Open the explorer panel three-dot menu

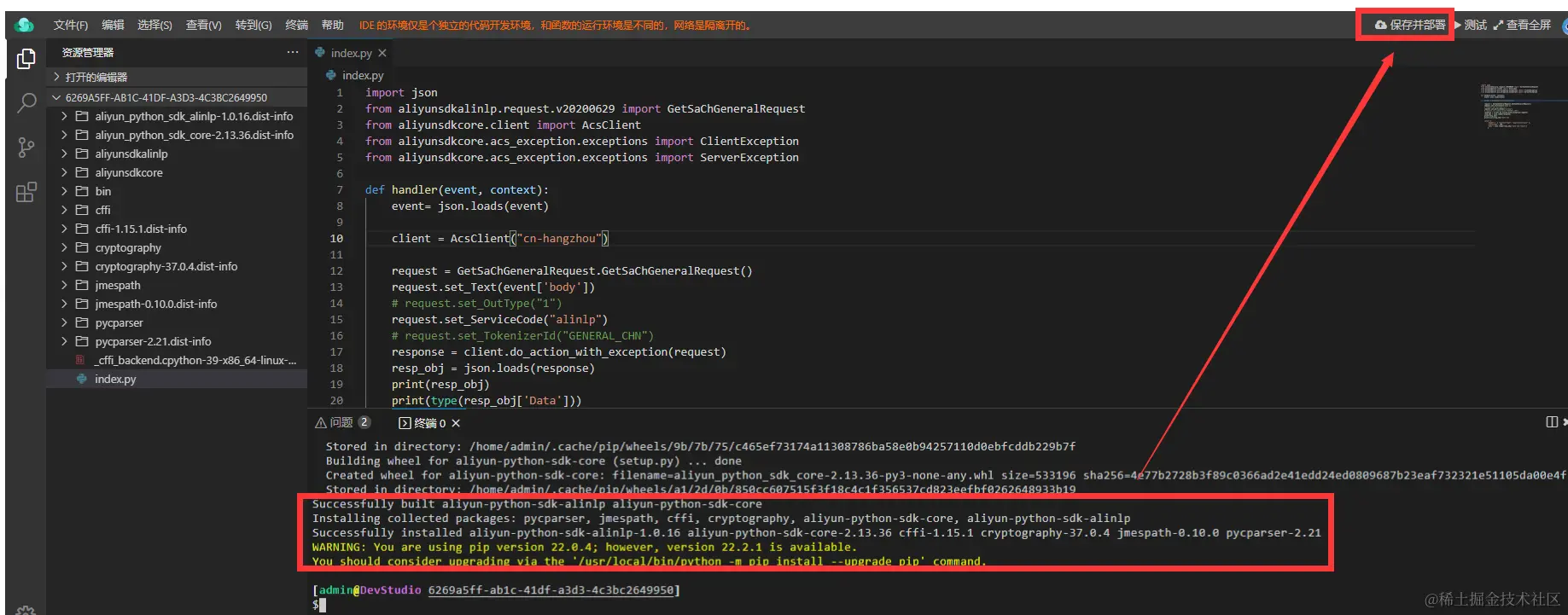(293, 52)
